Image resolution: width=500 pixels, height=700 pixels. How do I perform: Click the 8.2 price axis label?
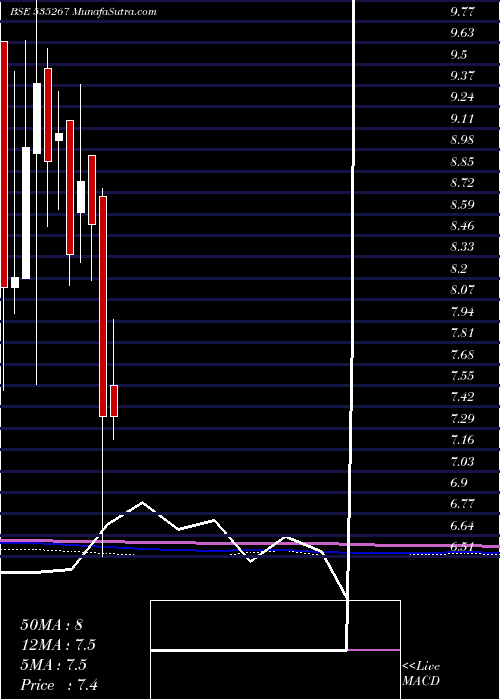pos(459,270)
